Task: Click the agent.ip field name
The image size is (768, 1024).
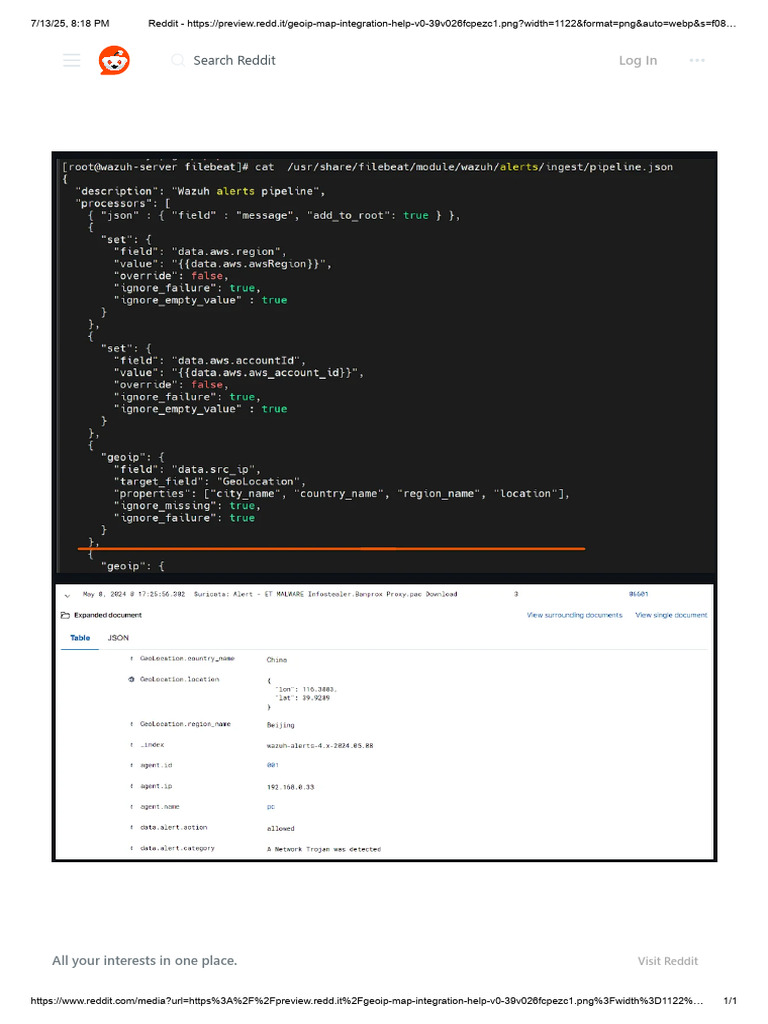Action: [156, 786]
